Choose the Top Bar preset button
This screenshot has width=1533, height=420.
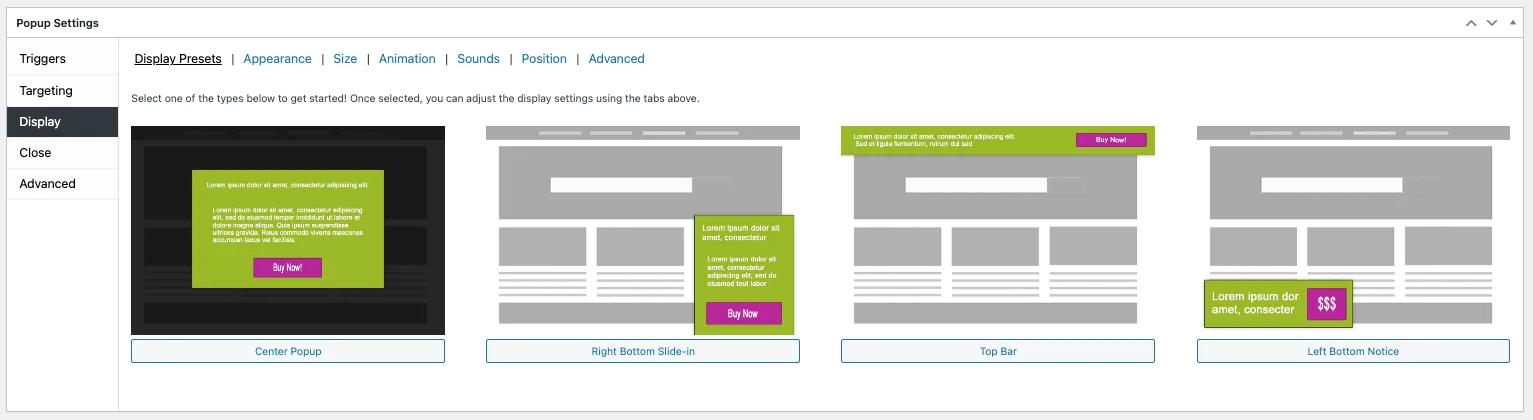click(998, 351)
